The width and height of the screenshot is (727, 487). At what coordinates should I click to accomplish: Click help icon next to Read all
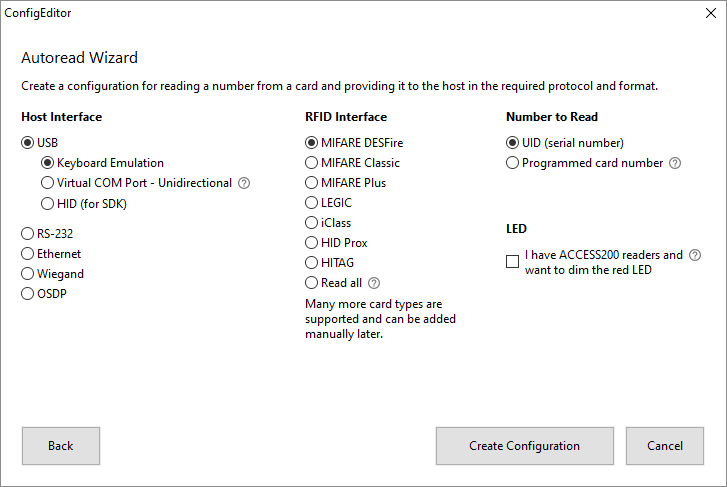tap(374, 283)
